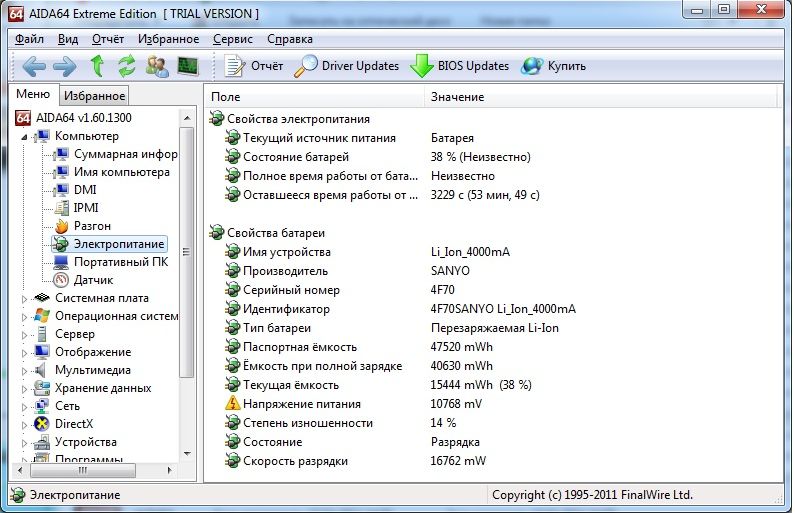This screenshot has width=795, height=513.
Task: Open the Вид menu
Action: (x=68, y=39)
